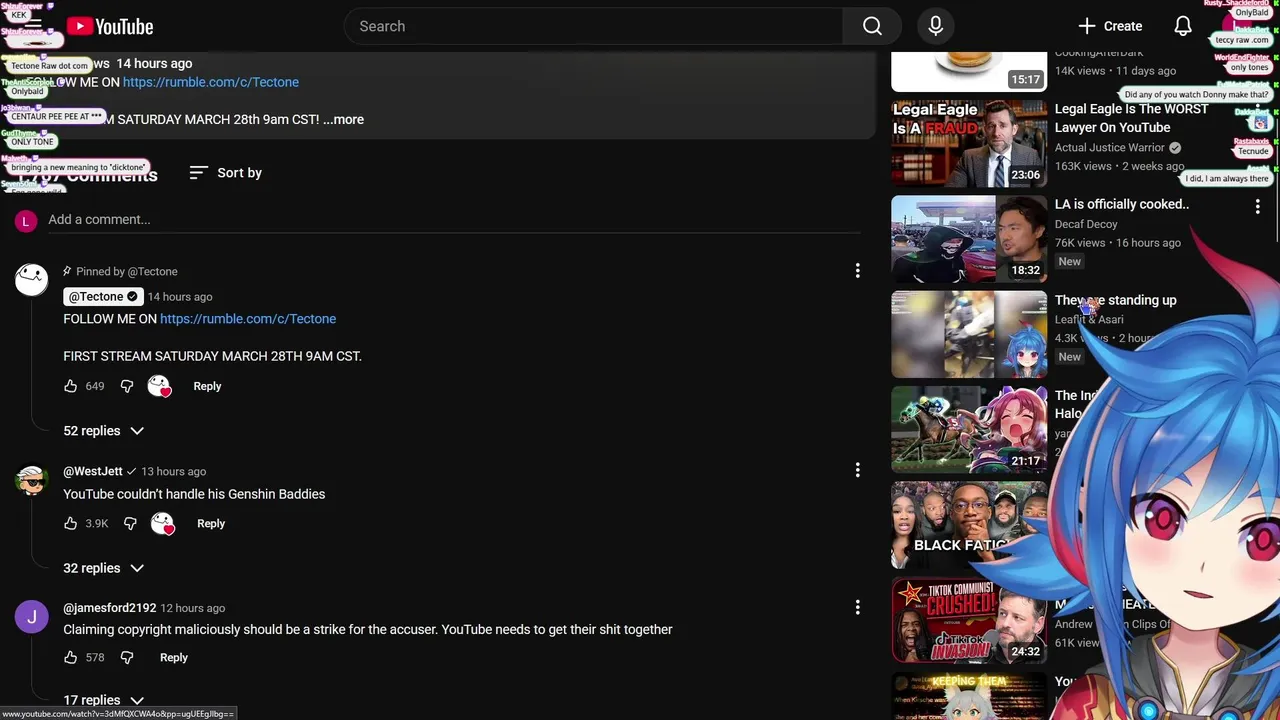Click Tectone's avatar on pinned comment

[31, 280]
